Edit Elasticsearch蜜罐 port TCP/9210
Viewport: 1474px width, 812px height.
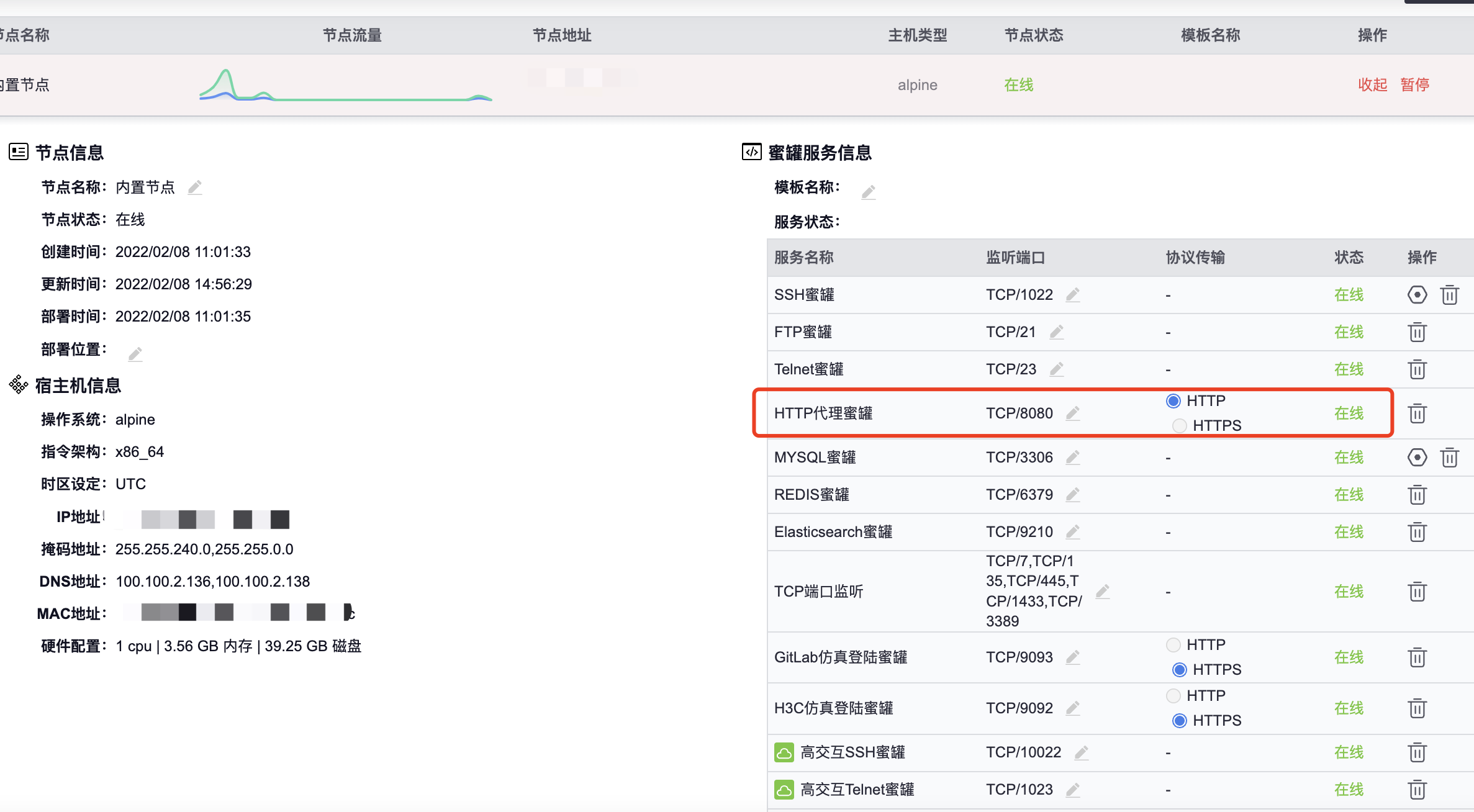[1073, 531]
